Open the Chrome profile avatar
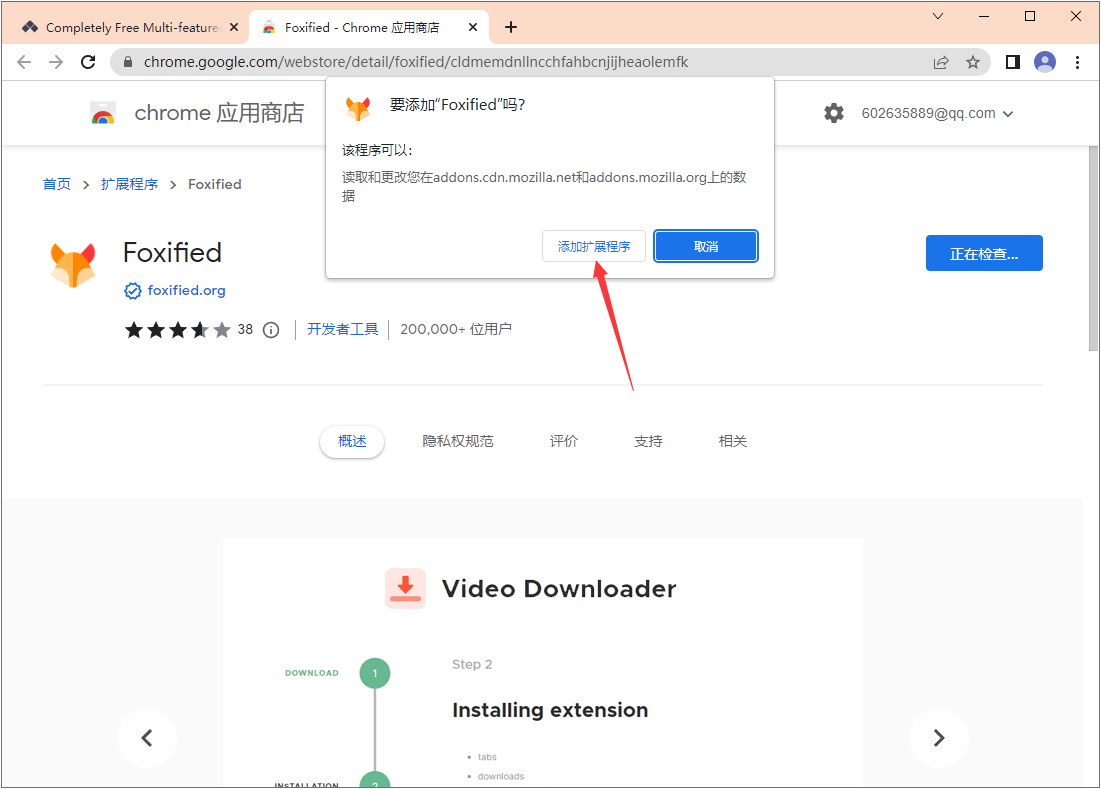 pyautogui.click(x=1045, y=62)
